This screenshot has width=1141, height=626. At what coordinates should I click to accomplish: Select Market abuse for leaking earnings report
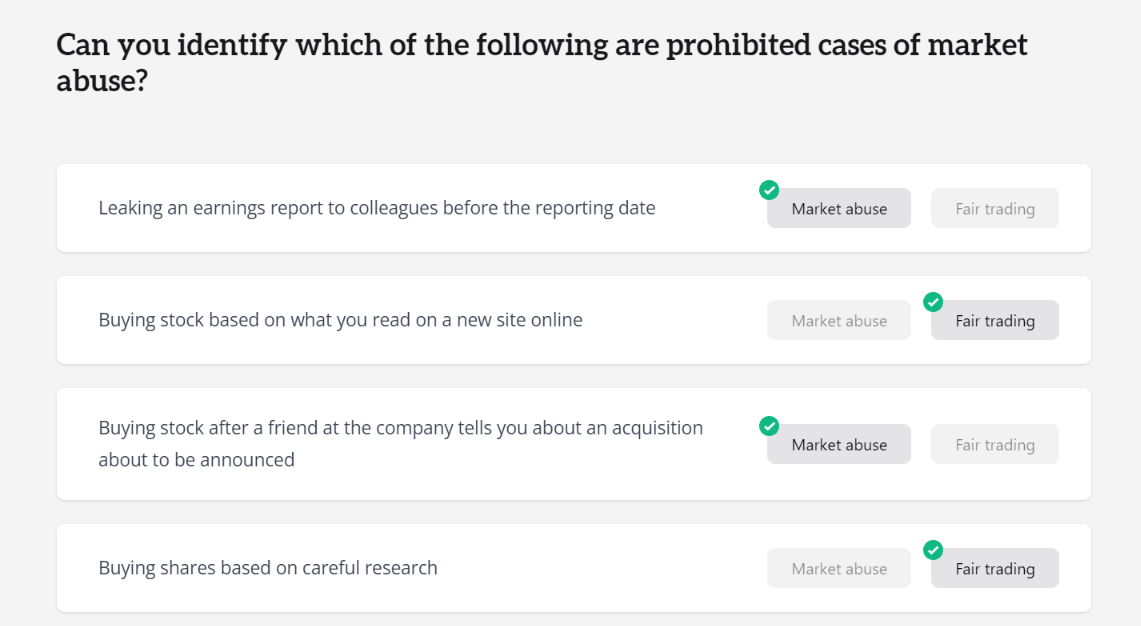pyautogui.click(x=839, y=208)
